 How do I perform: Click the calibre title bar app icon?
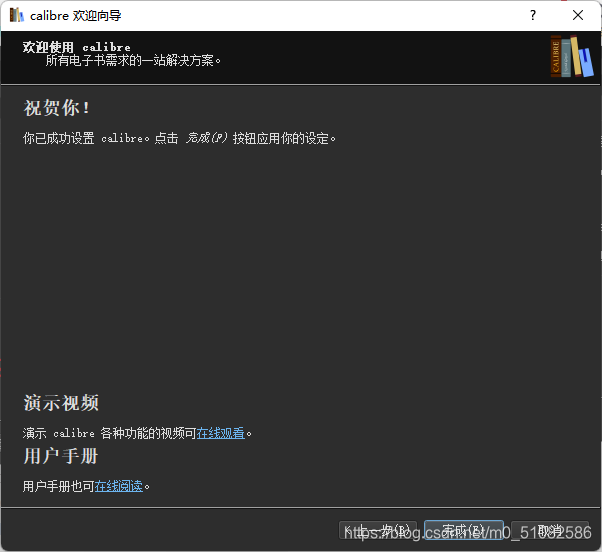point(17,15)
